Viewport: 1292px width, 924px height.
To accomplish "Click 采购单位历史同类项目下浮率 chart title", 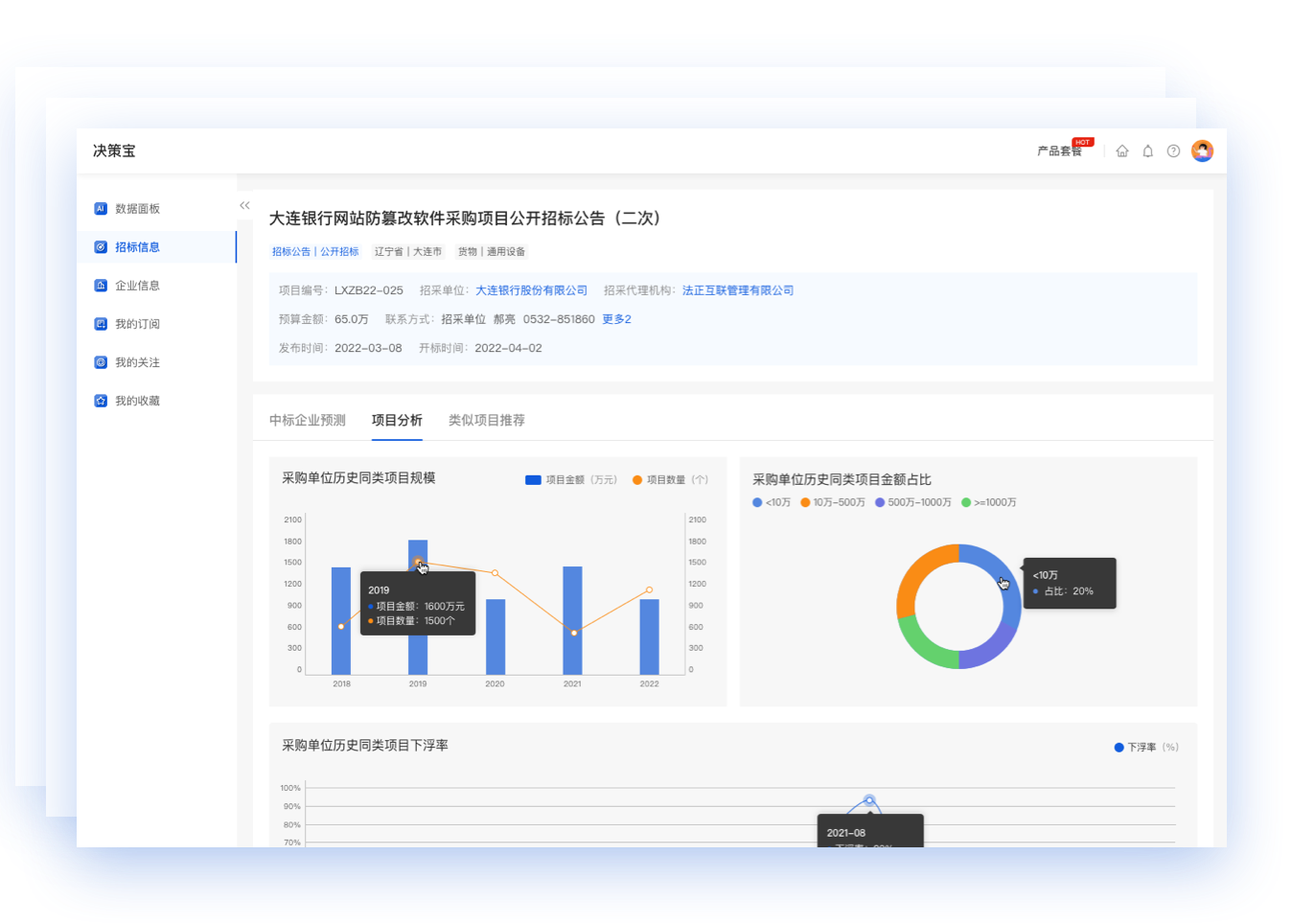I will [x=365, y=746].
